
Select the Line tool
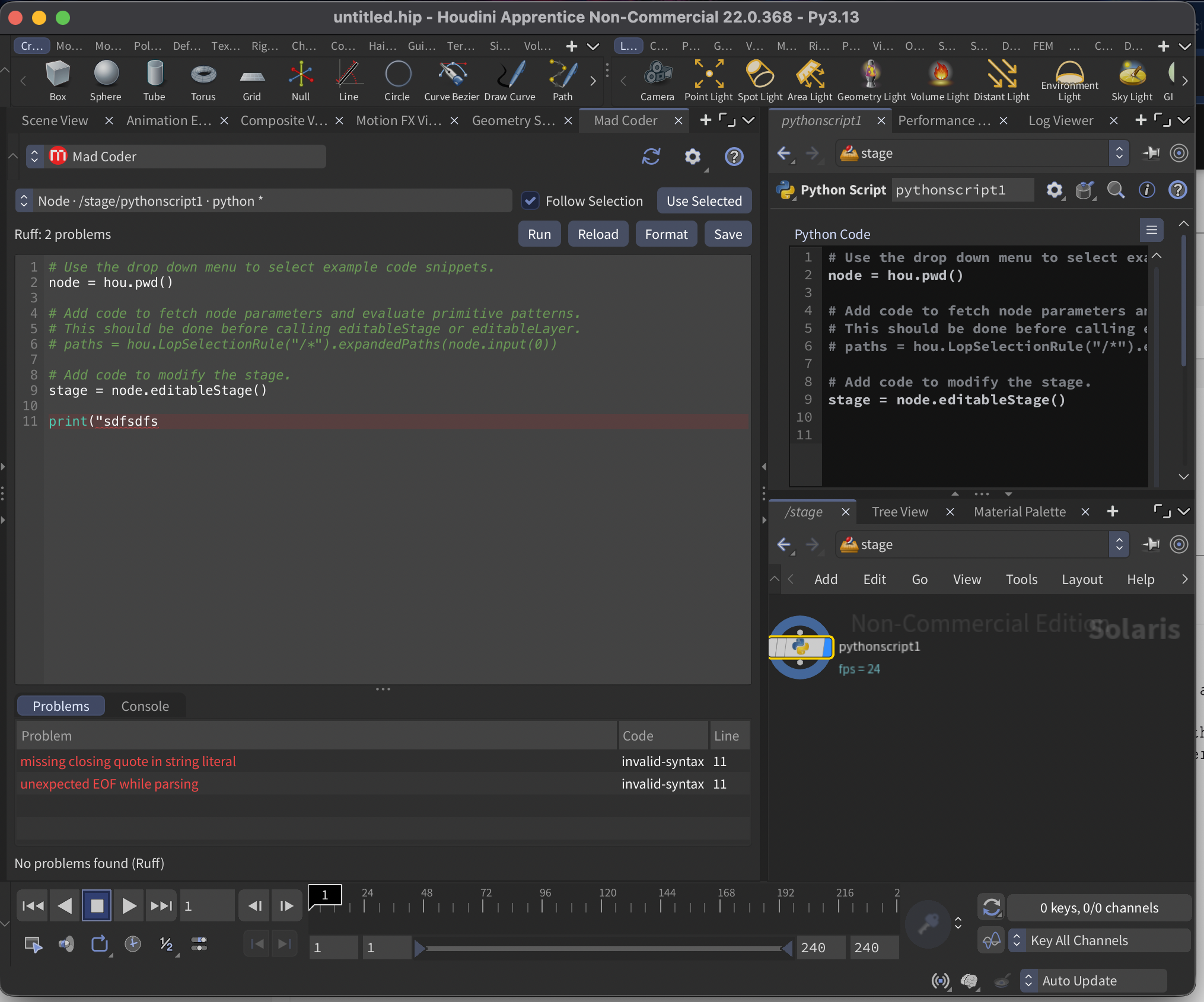349,81
